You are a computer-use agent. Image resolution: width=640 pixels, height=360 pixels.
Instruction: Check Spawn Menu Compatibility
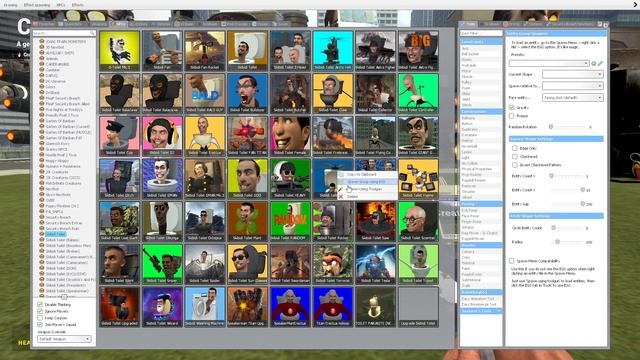(x=511, y=260)
